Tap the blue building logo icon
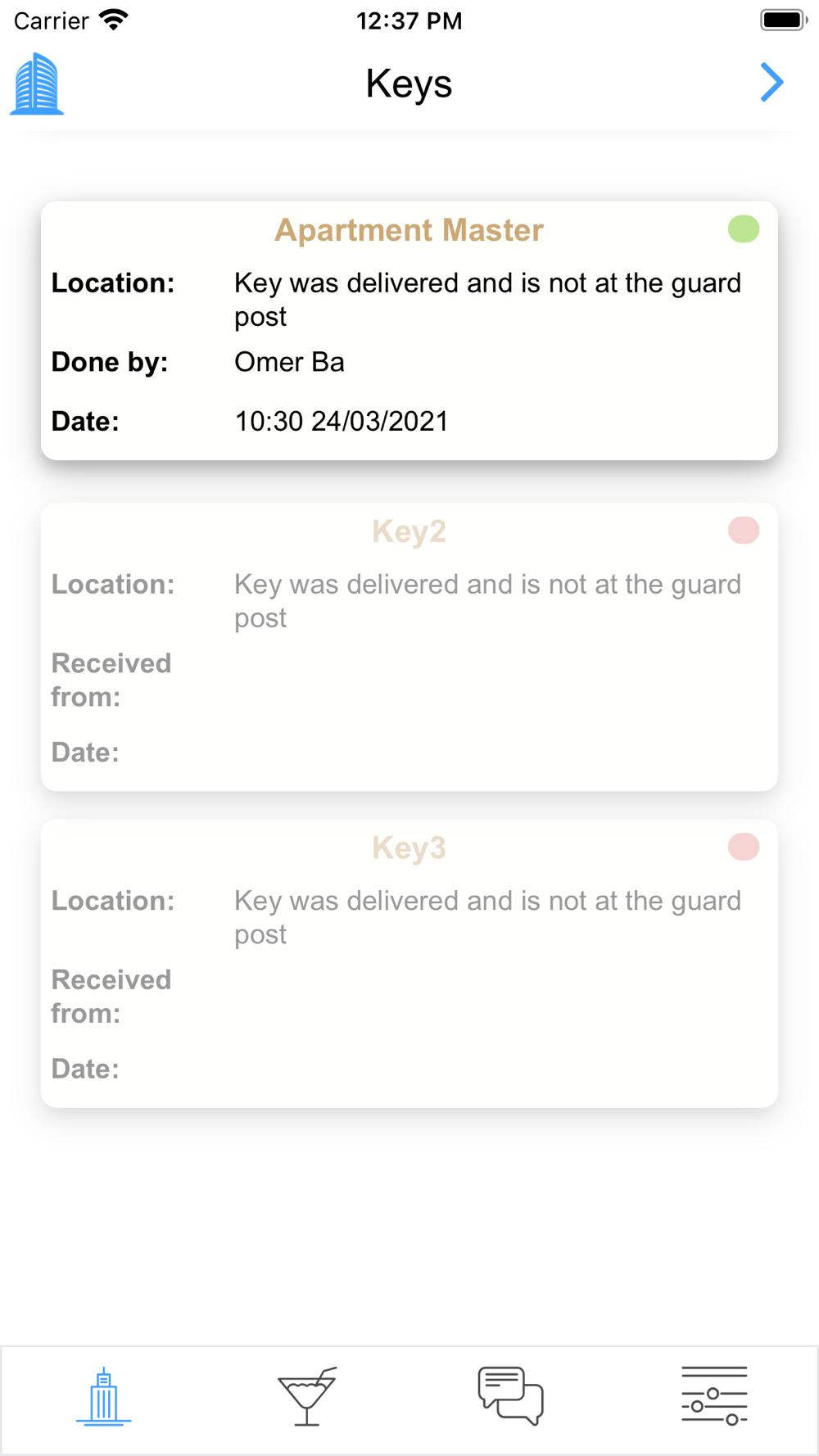This screenshot has width=819, height=1456. 37,84
